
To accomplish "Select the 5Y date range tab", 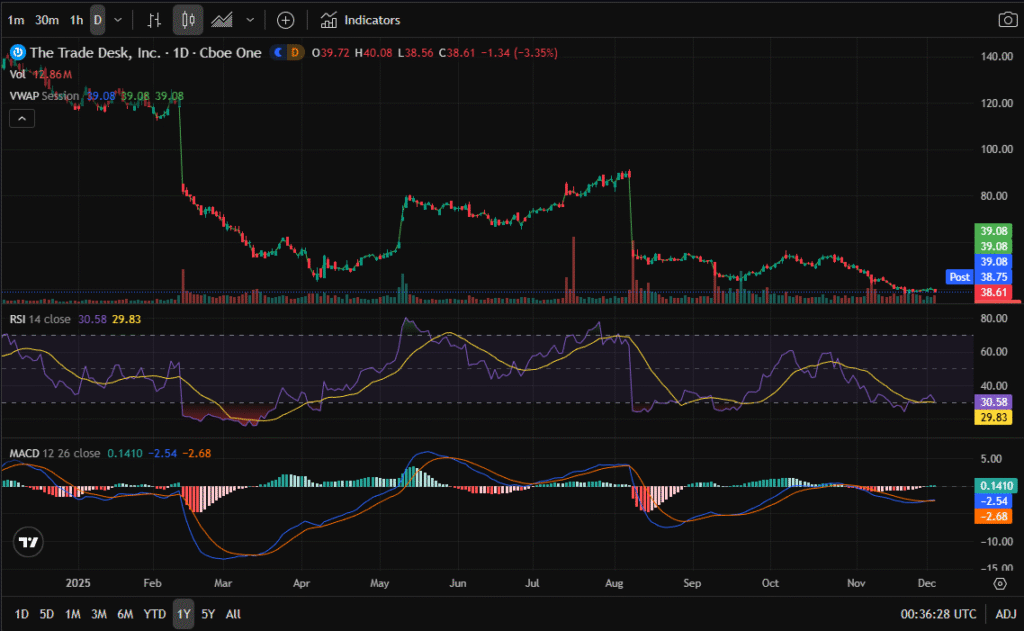I will (x=207, y=614).
